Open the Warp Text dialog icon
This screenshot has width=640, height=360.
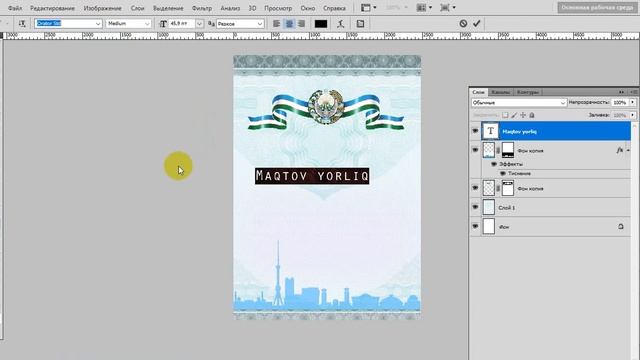pyautogui.click(x=340, y=24)
